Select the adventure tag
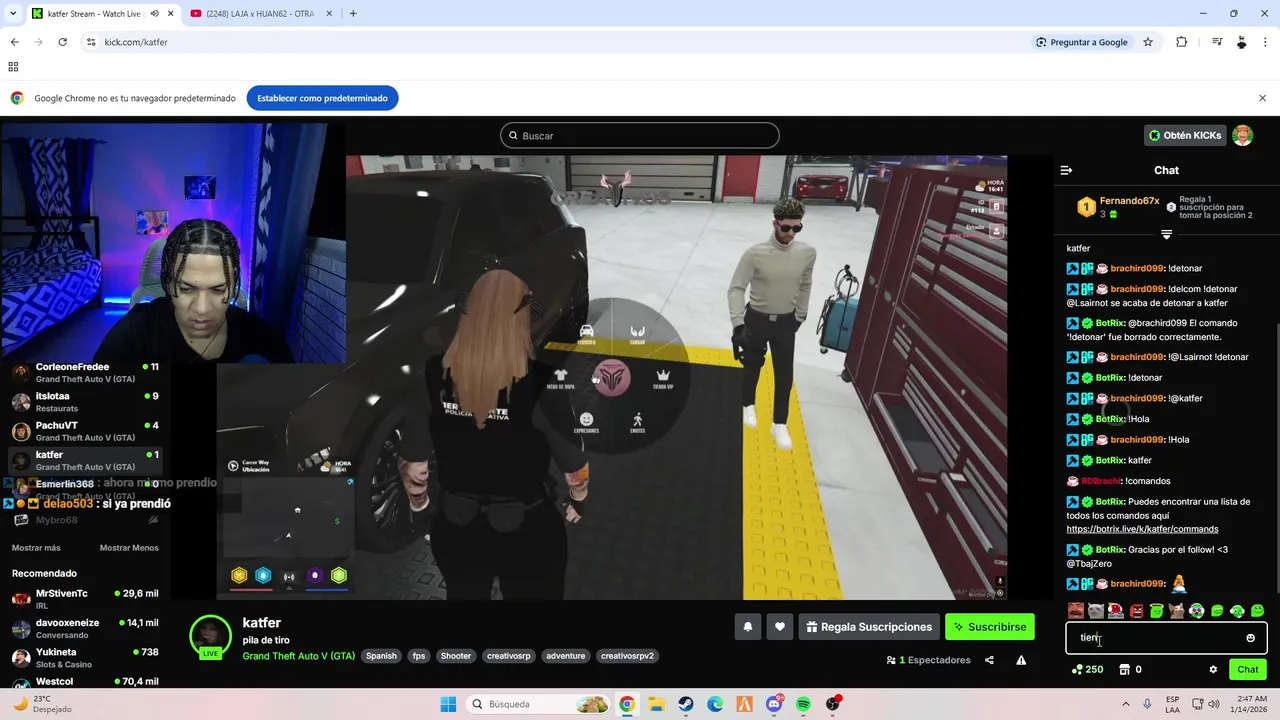Screen dimensions: 1280x720 [566, 656]
